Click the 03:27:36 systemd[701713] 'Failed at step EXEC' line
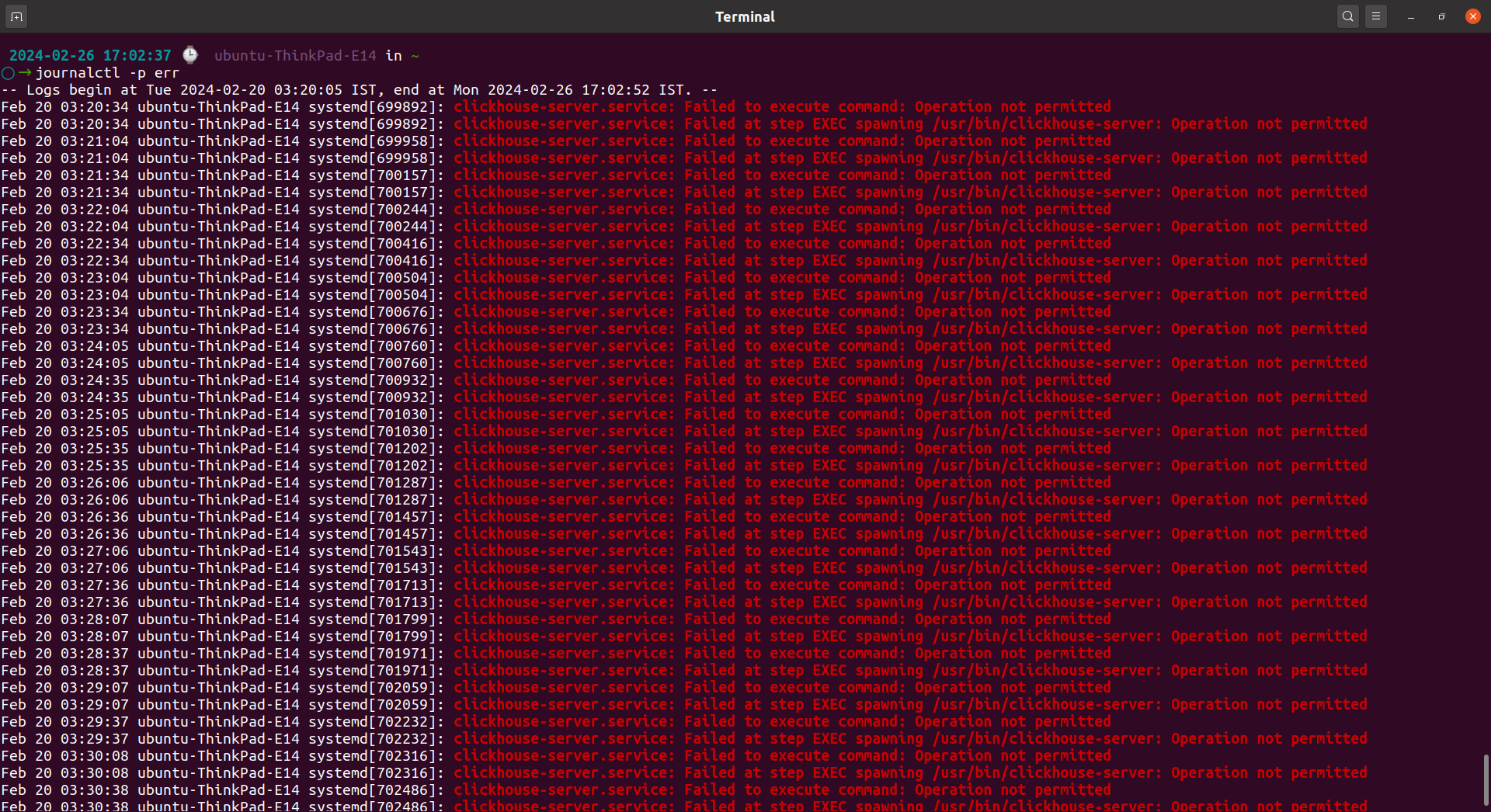 pyautogui.click(x=684, y=602)
